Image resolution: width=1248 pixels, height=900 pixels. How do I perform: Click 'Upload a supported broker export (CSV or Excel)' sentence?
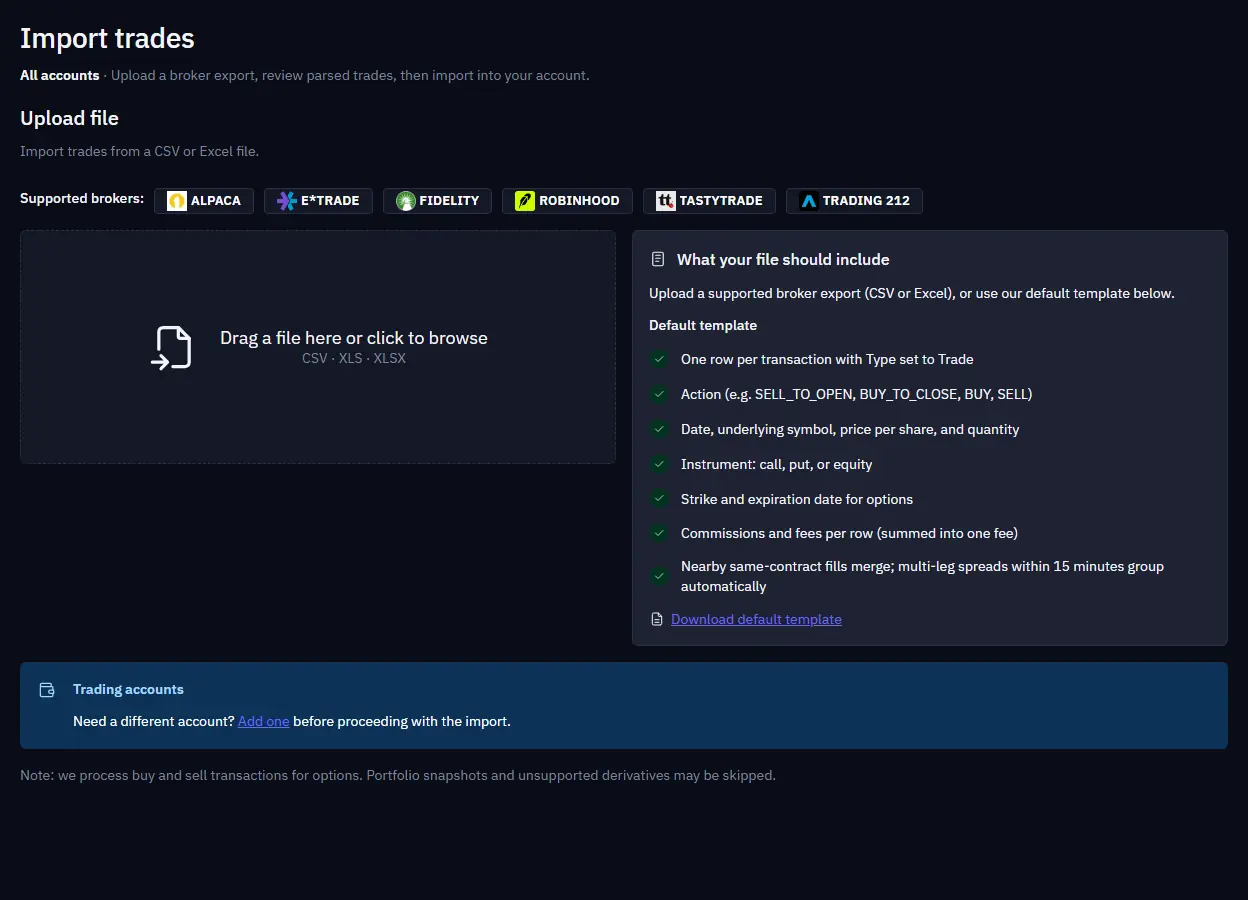pos(912,294)
